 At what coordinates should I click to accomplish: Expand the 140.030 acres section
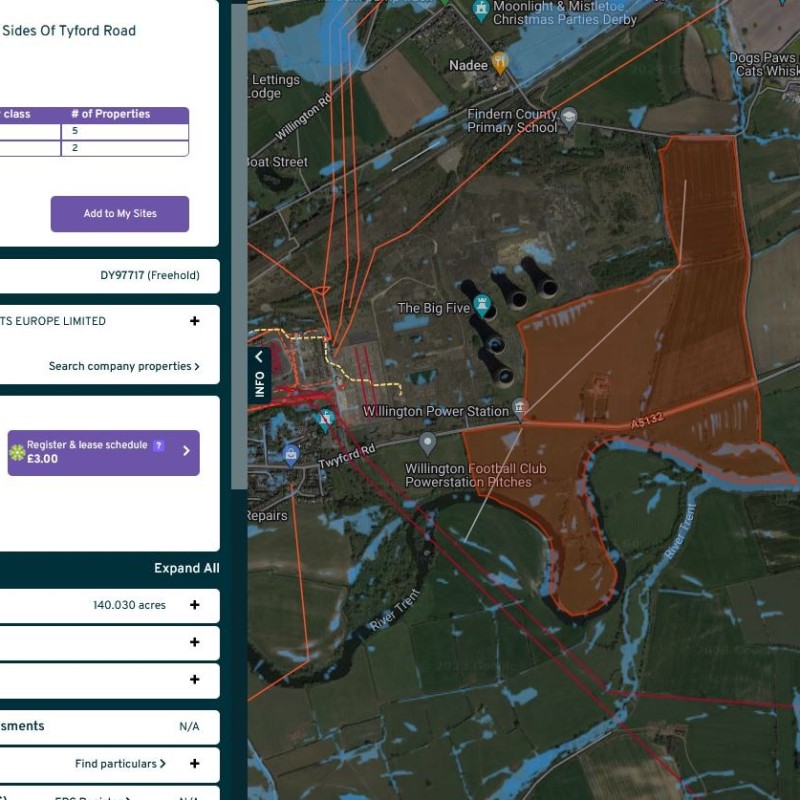coord(194,605)
